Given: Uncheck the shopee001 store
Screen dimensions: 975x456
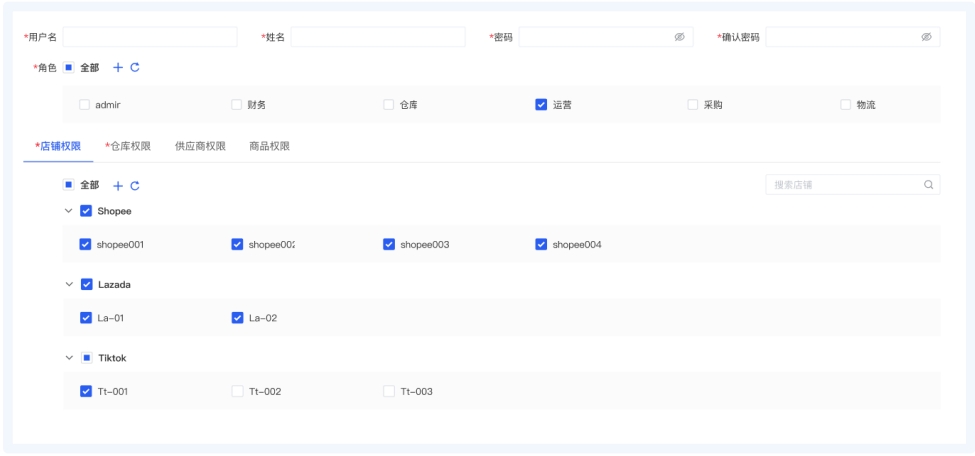Looking at the screenshot, I should pyautogui.click(x=86, y=244).
